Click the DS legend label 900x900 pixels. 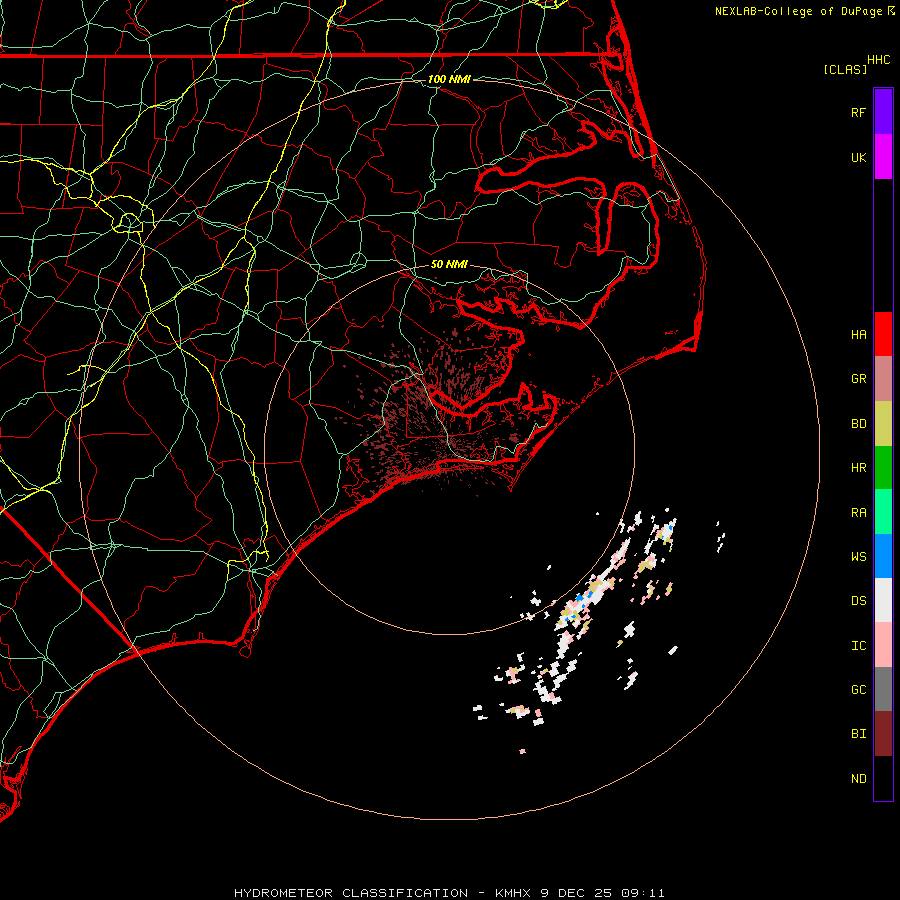[858, 601]
